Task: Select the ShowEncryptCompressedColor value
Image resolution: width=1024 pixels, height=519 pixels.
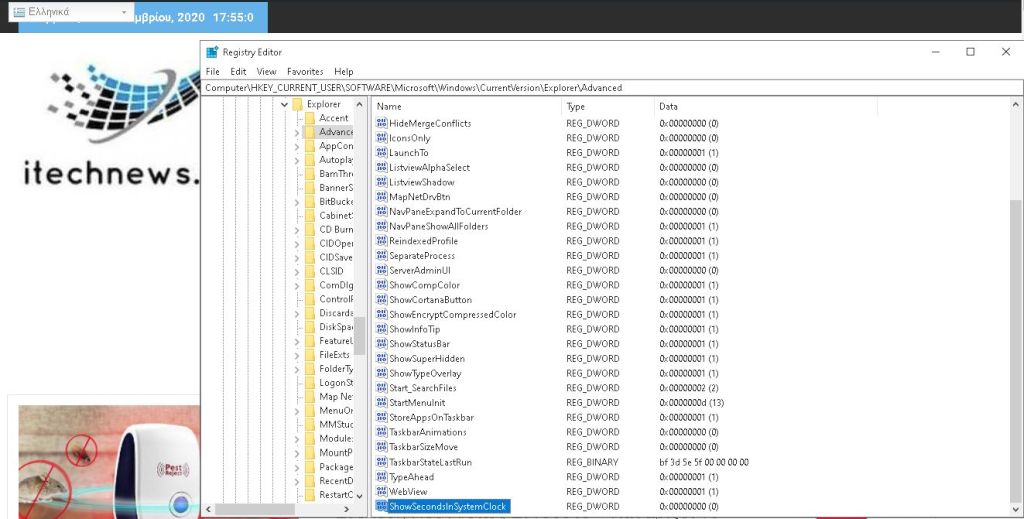Action: (x=453, y=314)
